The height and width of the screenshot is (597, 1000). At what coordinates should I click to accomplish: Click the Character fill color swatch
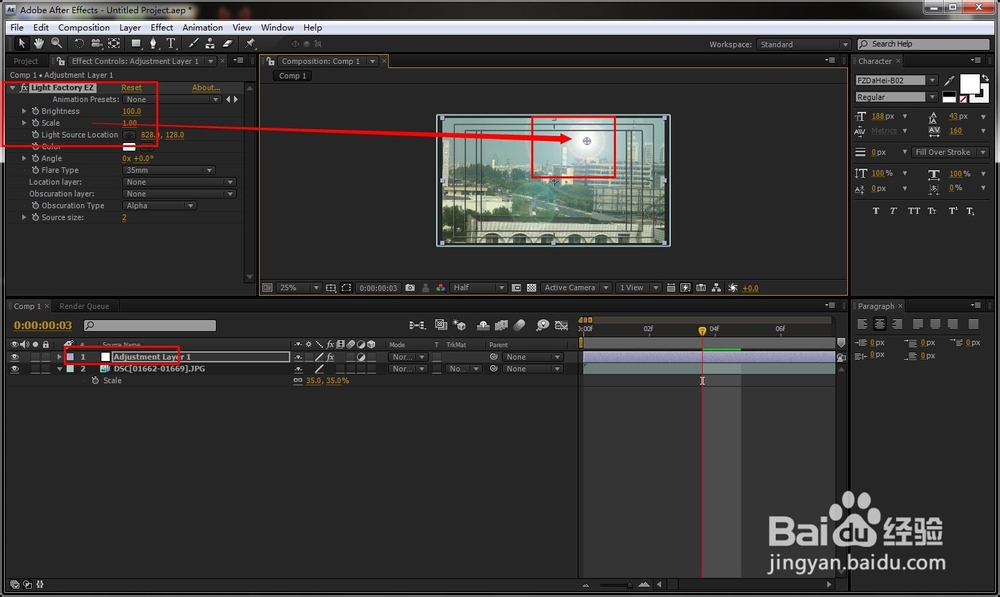(969, 84)
